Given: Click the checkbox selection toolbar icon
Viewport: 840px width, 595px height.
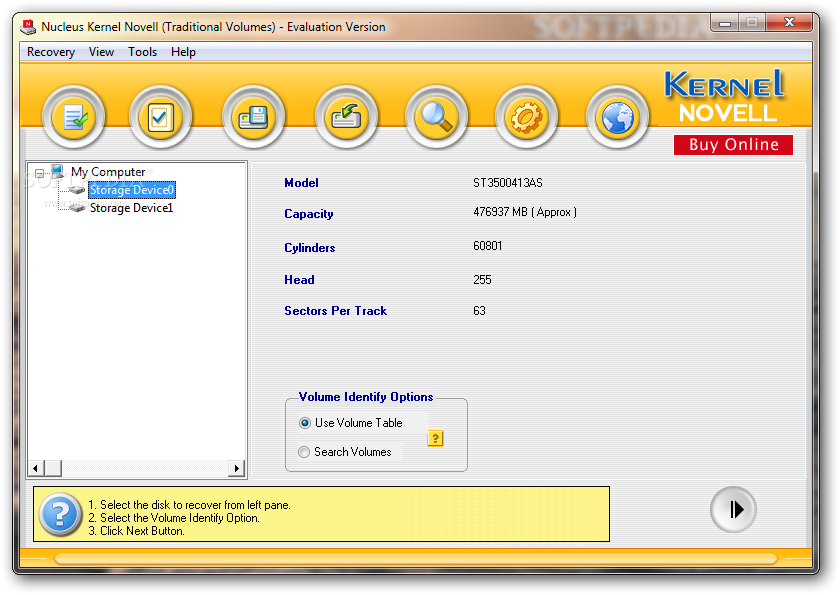Looking at the screenshot, I should pyautogui.click(x=160, y=117).
